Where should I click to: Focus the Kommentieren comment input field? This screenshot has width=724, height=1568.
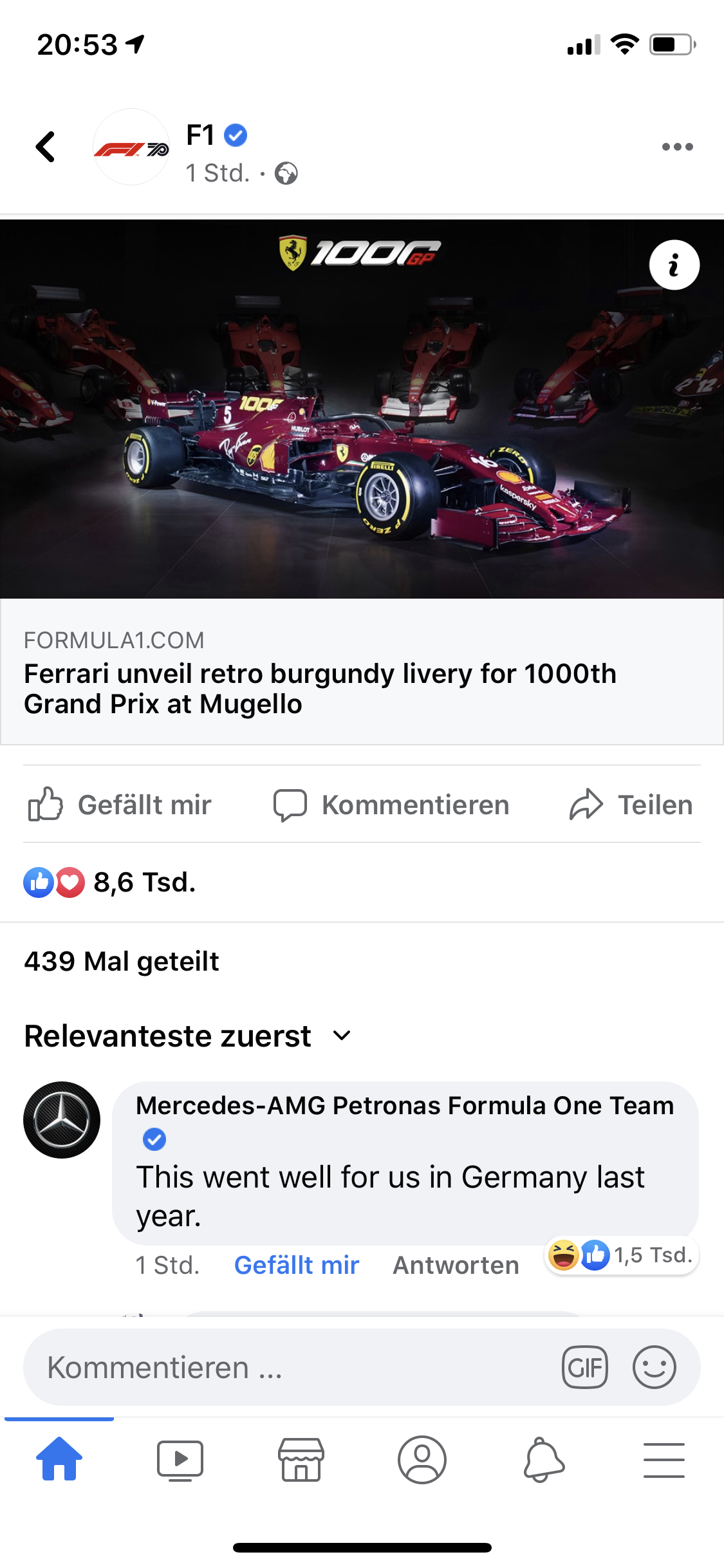(290, 1367)
